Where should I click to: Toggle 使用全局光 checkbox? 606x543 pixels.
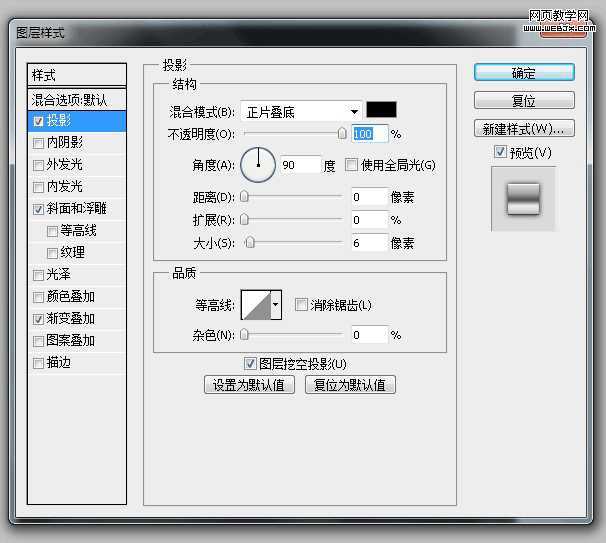tap(351, 165)
